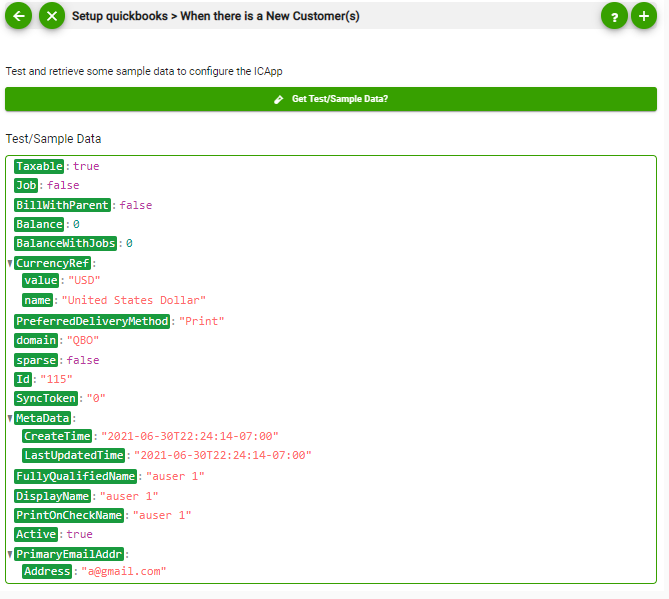Click the PrintOnCheckName "auser 1" value

[162, 515]
